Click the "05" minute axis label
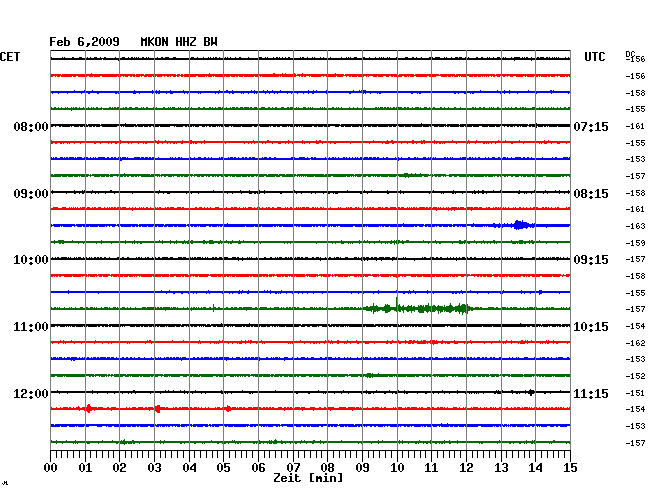The width and height of the screenshot is (650, 494). 223,467
